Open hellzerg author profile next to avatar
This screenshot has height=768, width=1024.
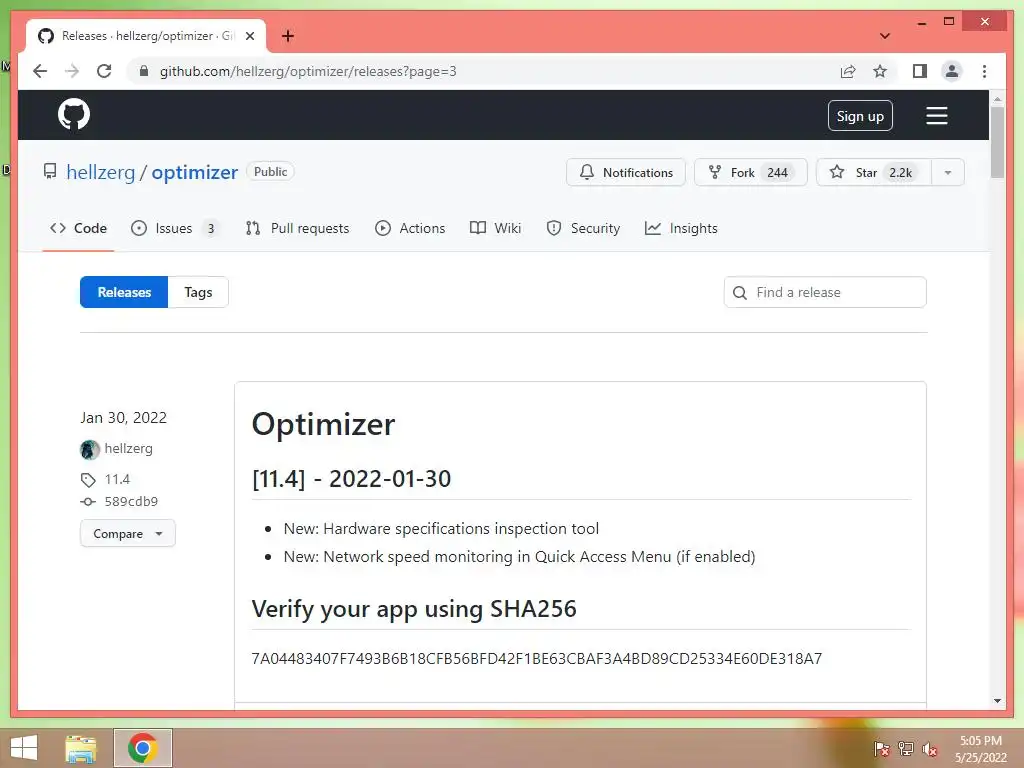click(129, 449)
